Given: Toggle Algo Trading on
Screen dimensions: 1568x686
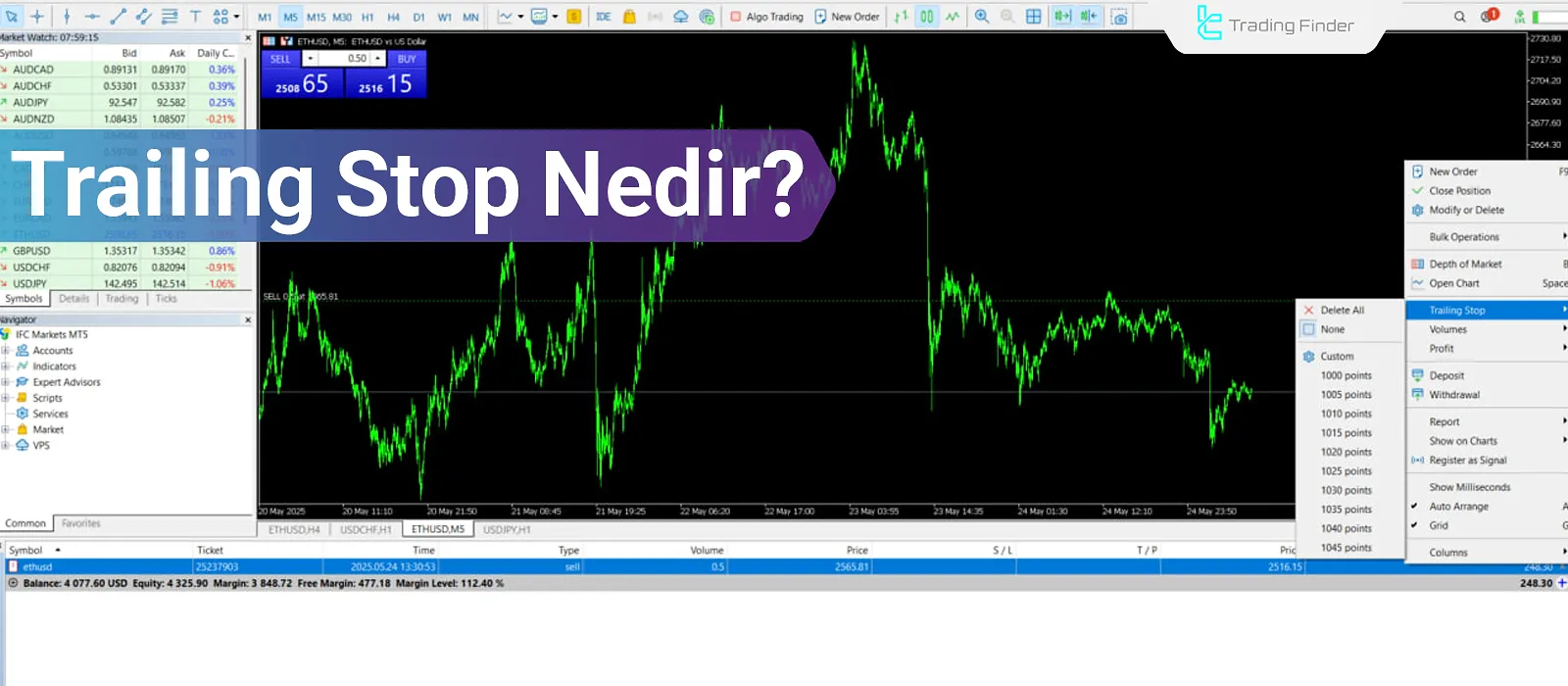Looking at the screenshot, I should (766, 17).
